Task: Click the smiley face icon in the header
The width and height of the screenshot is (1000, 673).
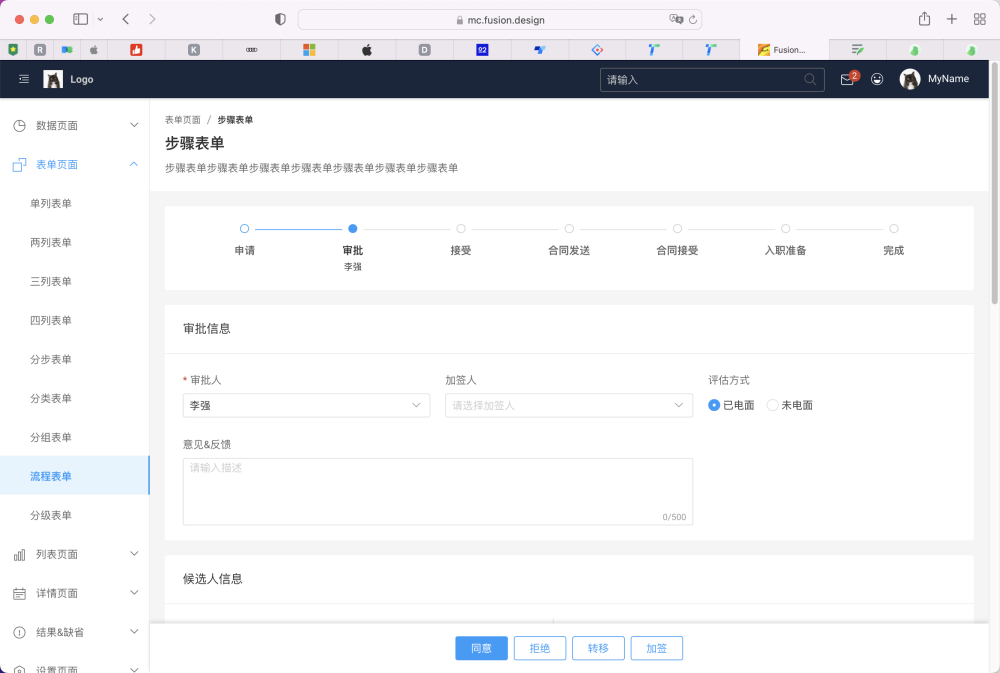Action: [877, 78]
